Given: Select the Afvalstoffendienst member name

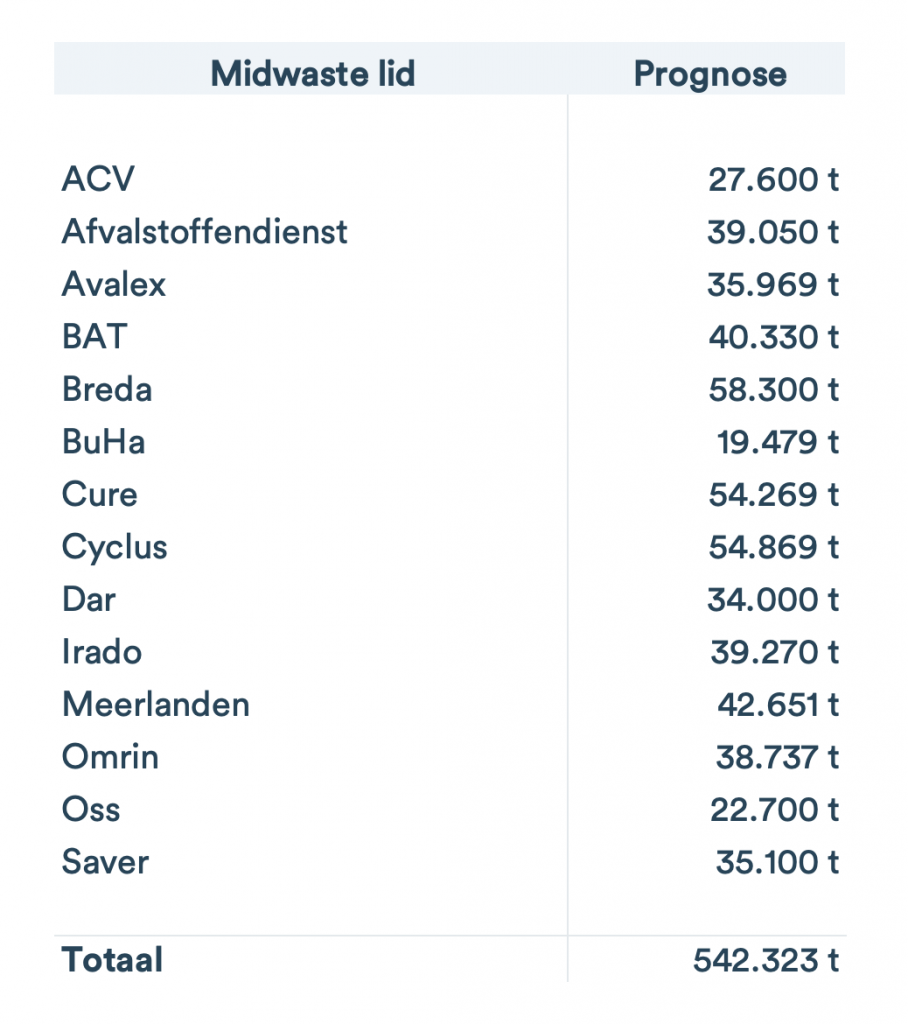Looking at the screenshot, I should tap(205, 232).
